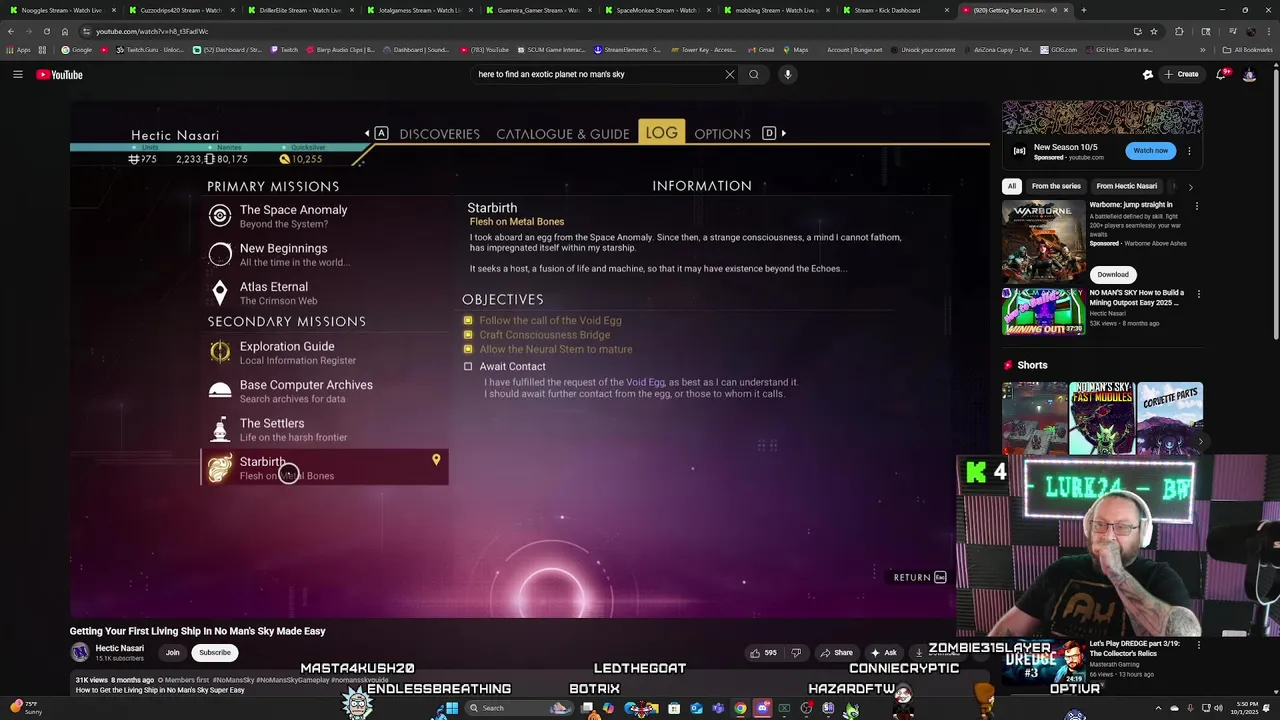Image resolution: width=1280 pixels, height=720 pixels.
Task: Select 'From the series' filter chip
Action: point(1056,186)
